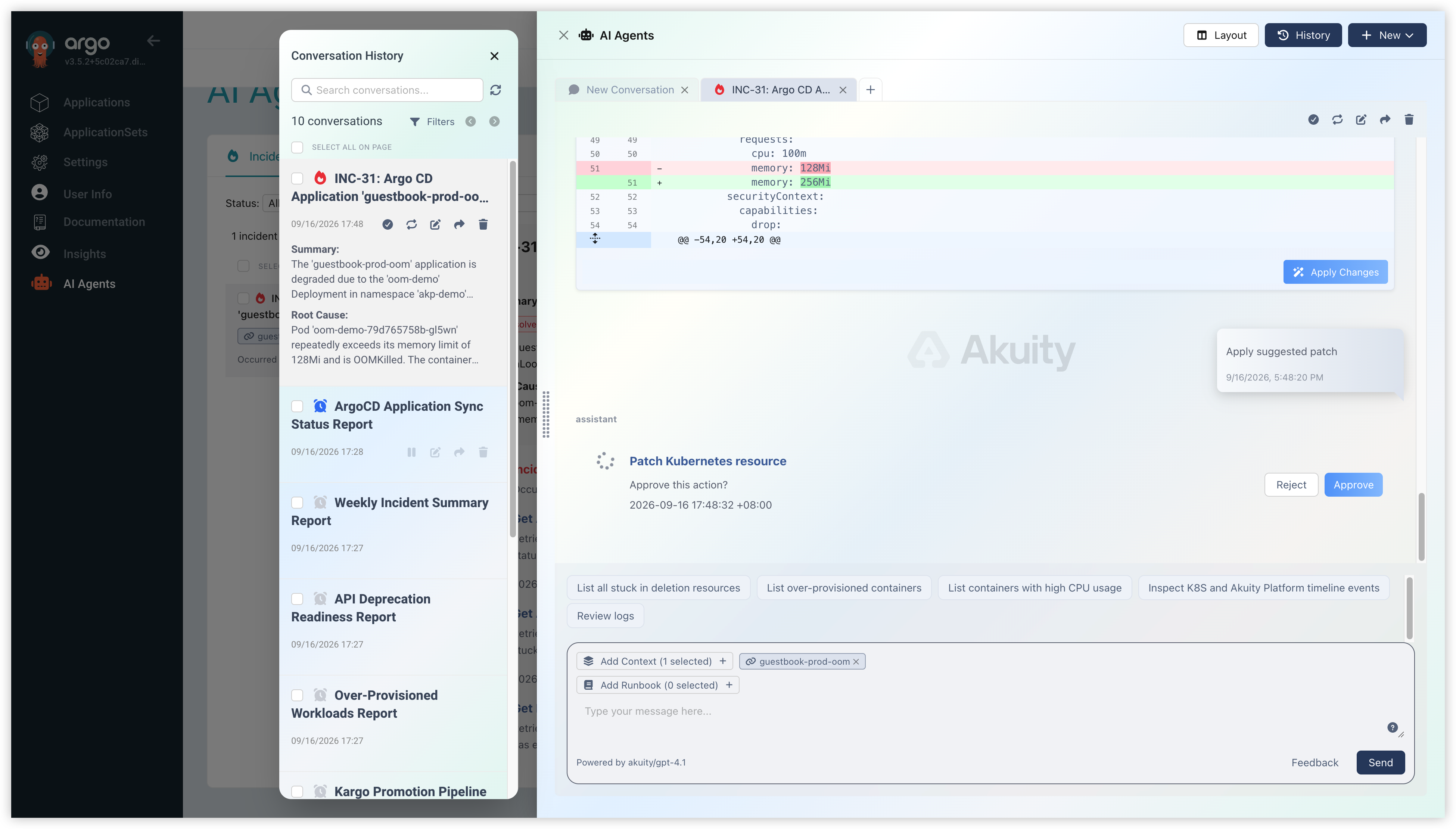Refresh conversation history list
This screenshot has height=829, width=1456.
(x=495, y=90)
